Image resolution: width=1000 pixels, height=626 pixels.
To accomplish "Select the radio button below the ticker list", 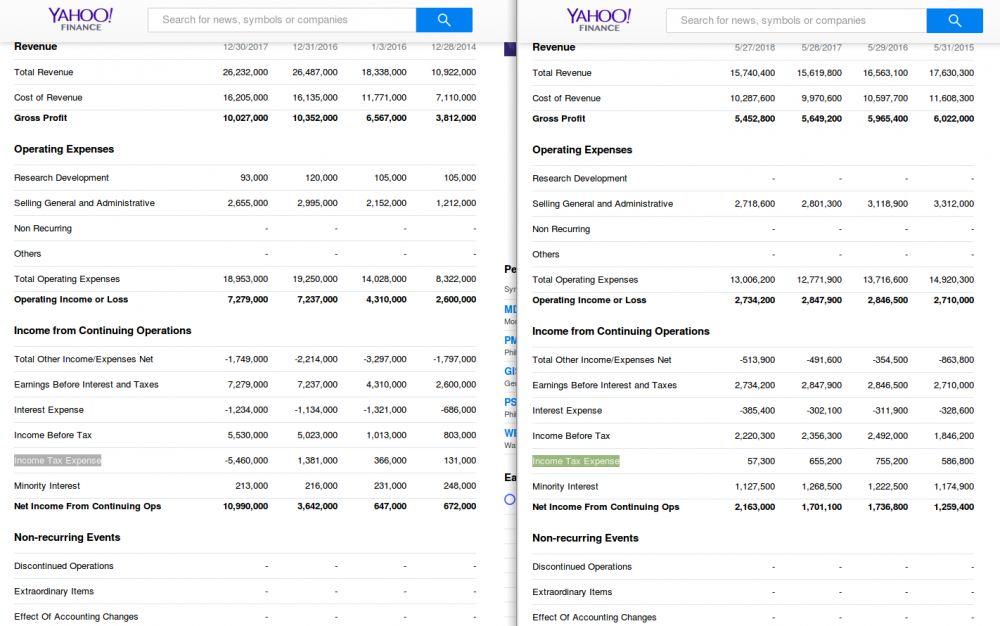I will click(x=510, y=499).
